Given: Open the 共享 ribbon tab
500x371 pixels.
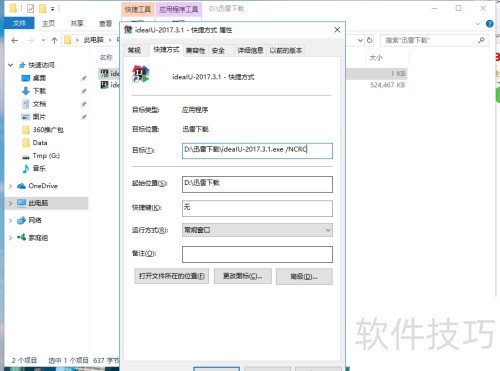Looking at the screenshot, I should coord(77,23).
